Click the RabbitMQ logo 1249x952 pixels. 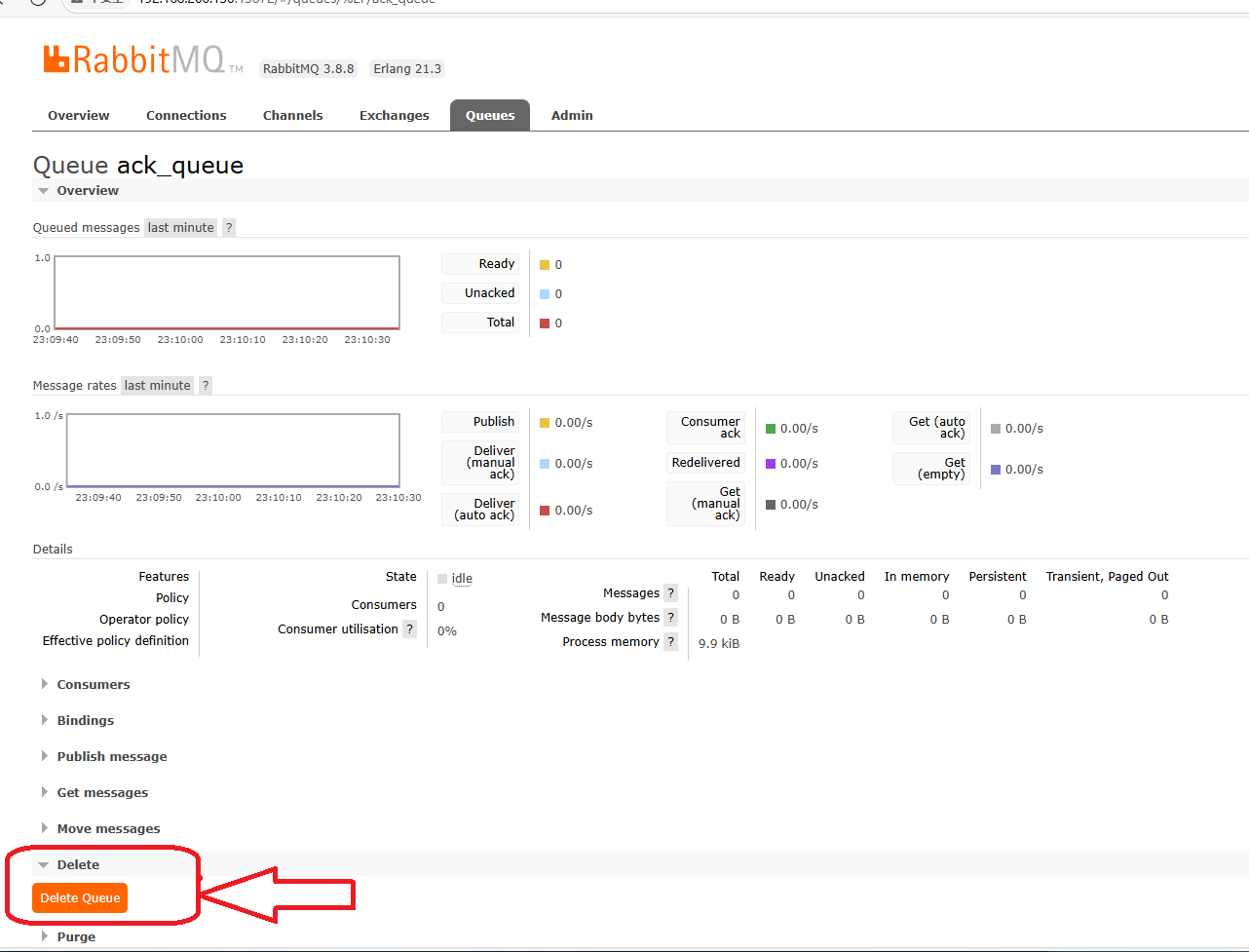(142, 59)
